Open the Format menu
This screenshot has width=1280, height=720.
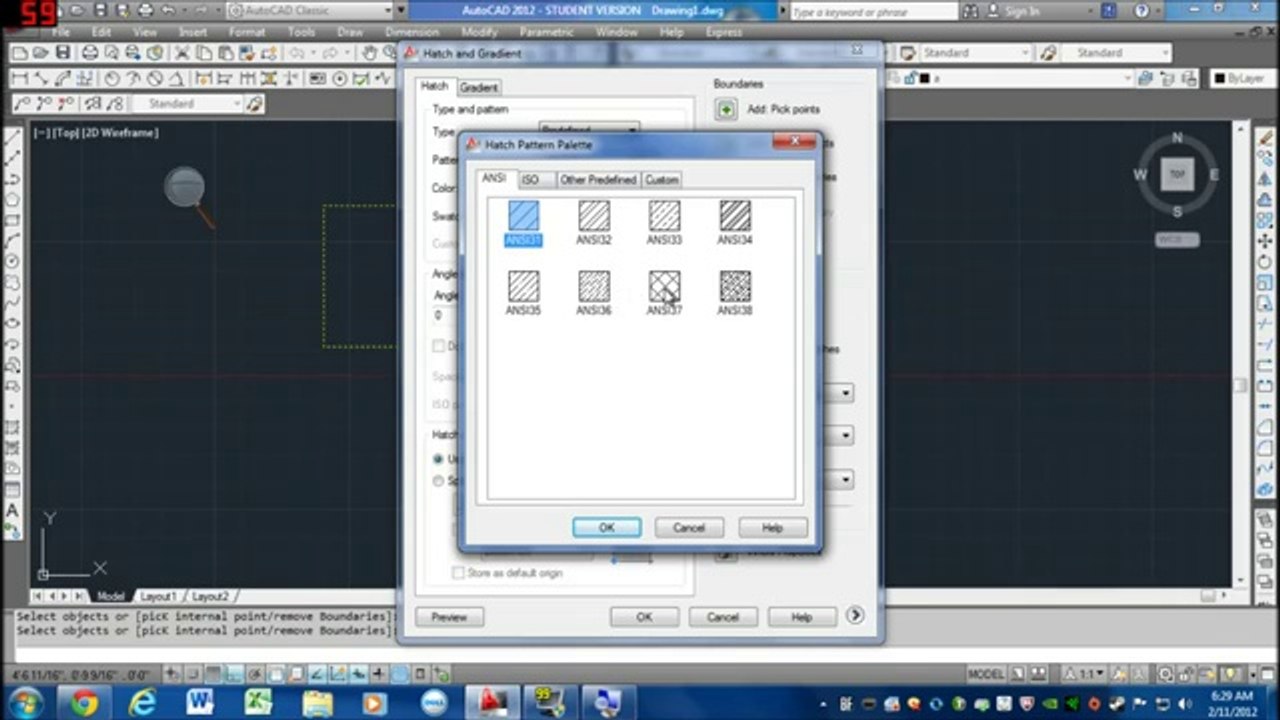coord(247,32)
